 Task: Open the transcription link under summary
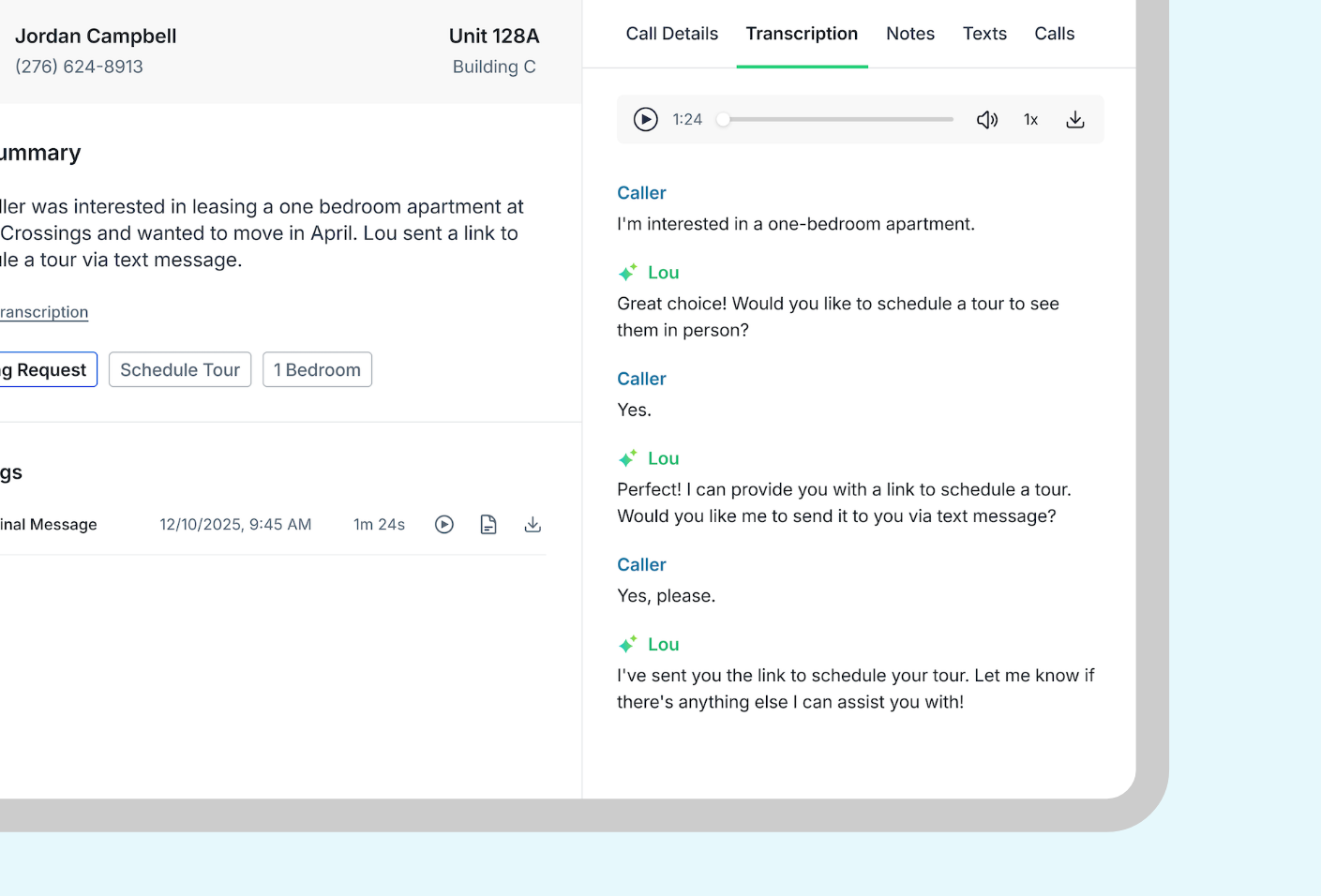[43, 312]
